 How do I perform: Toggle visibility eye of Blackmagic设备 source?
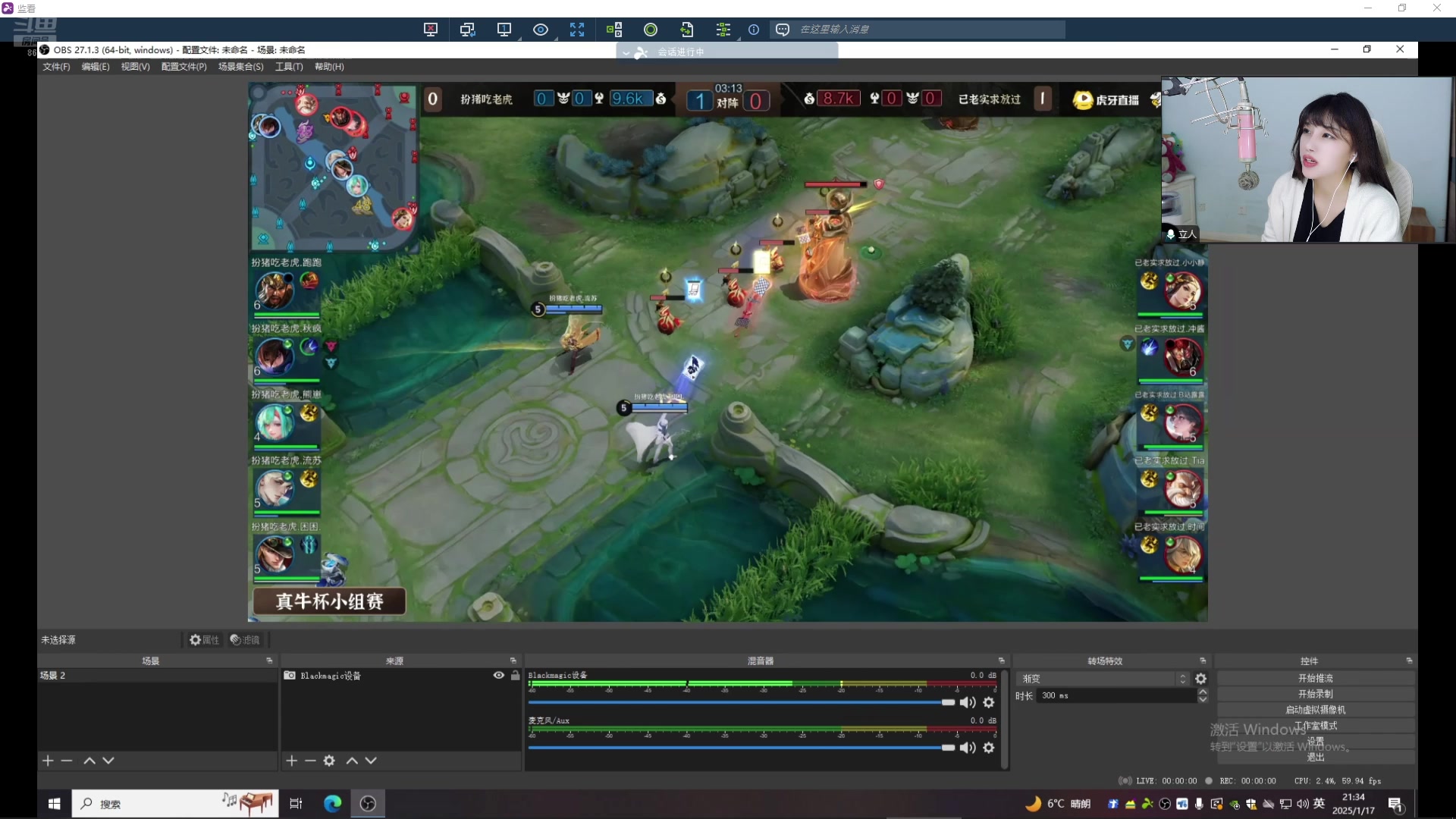pyautogui.click(x=498, y=675)
